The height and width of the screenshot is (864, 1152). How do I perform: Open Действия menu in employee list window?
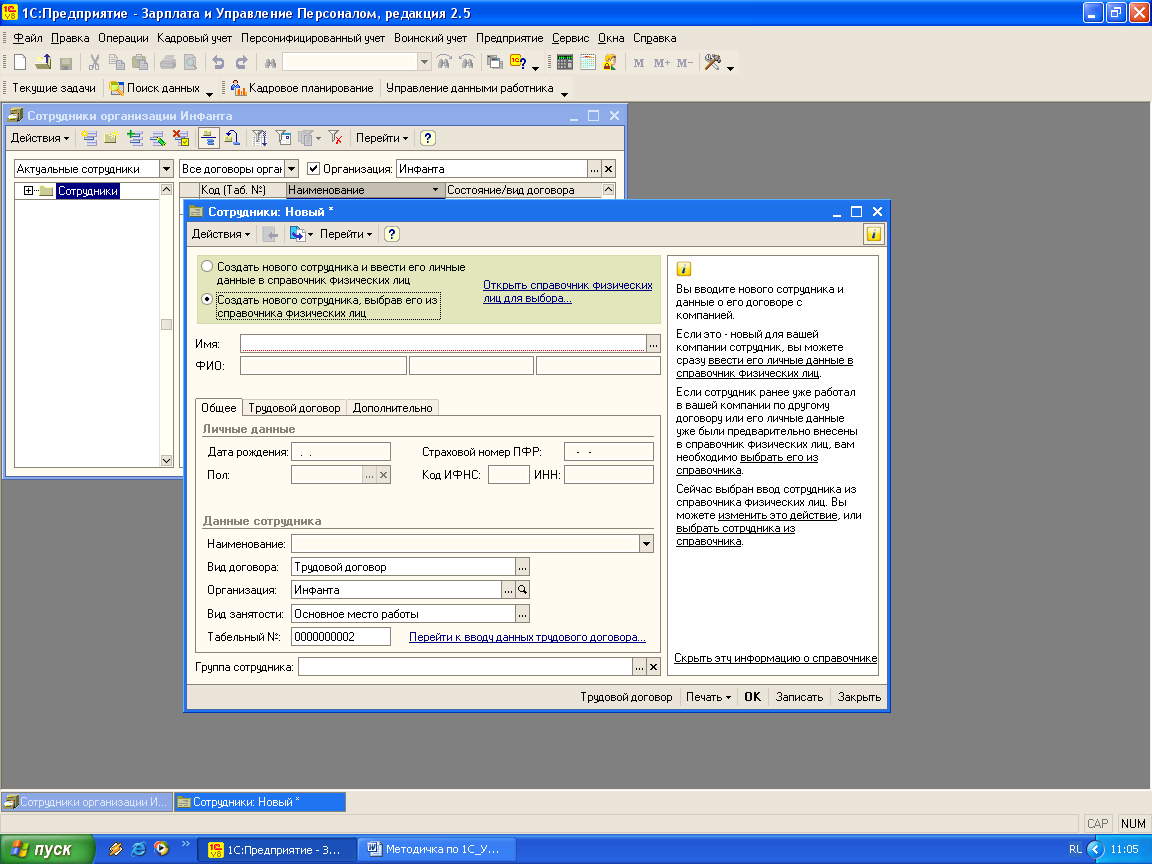tap(40, 137)
